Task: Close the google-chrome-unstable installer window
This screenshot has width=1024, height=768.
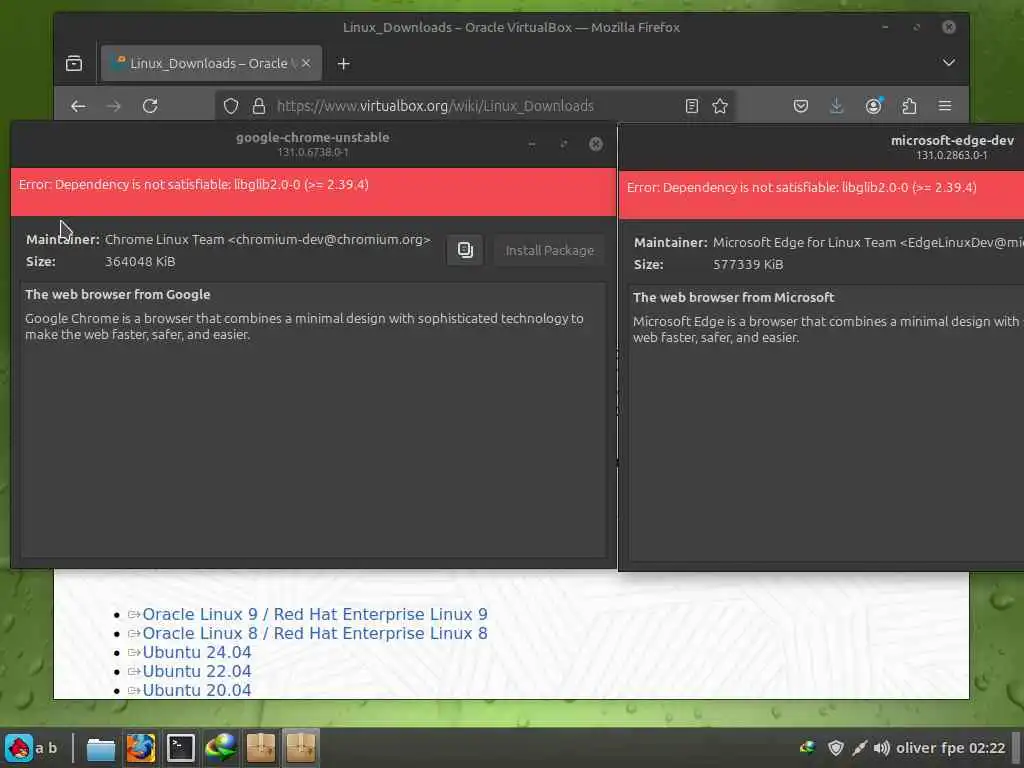Action: coord(596,144)
